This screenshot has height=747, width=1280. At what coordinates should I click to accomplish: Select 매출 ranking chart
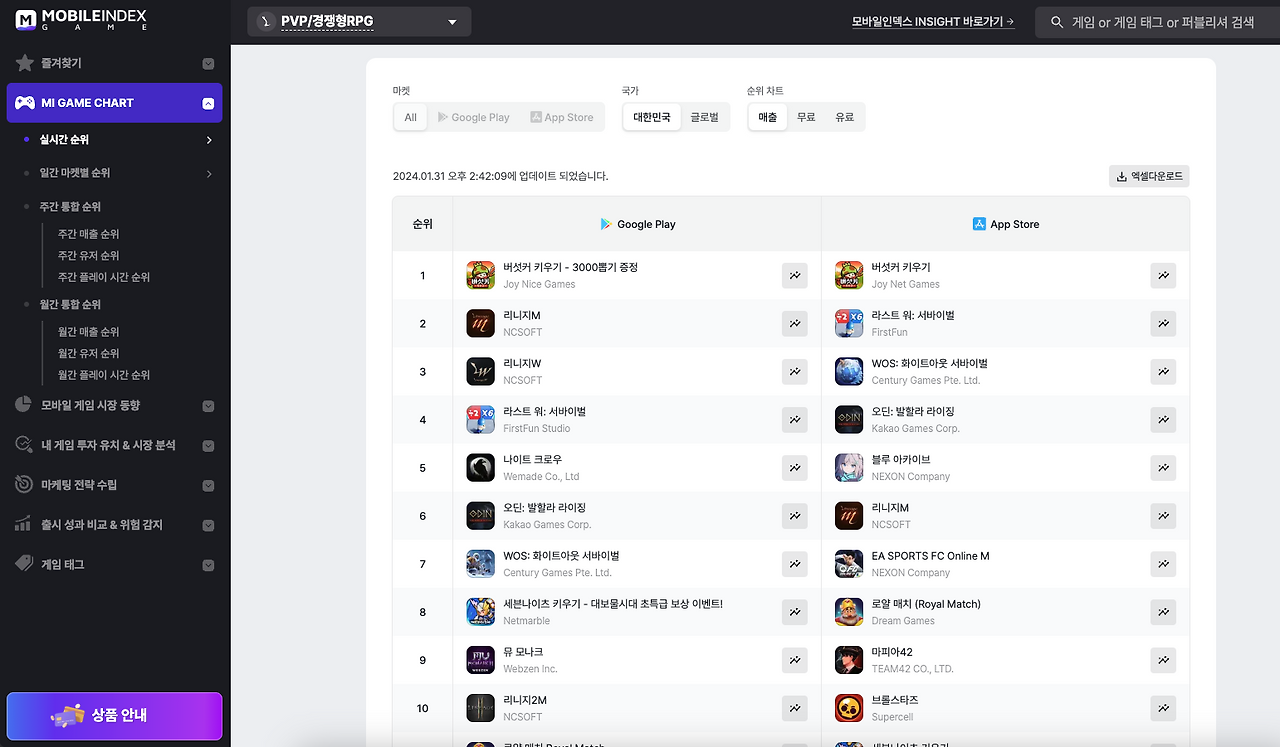tap(768, 117)
